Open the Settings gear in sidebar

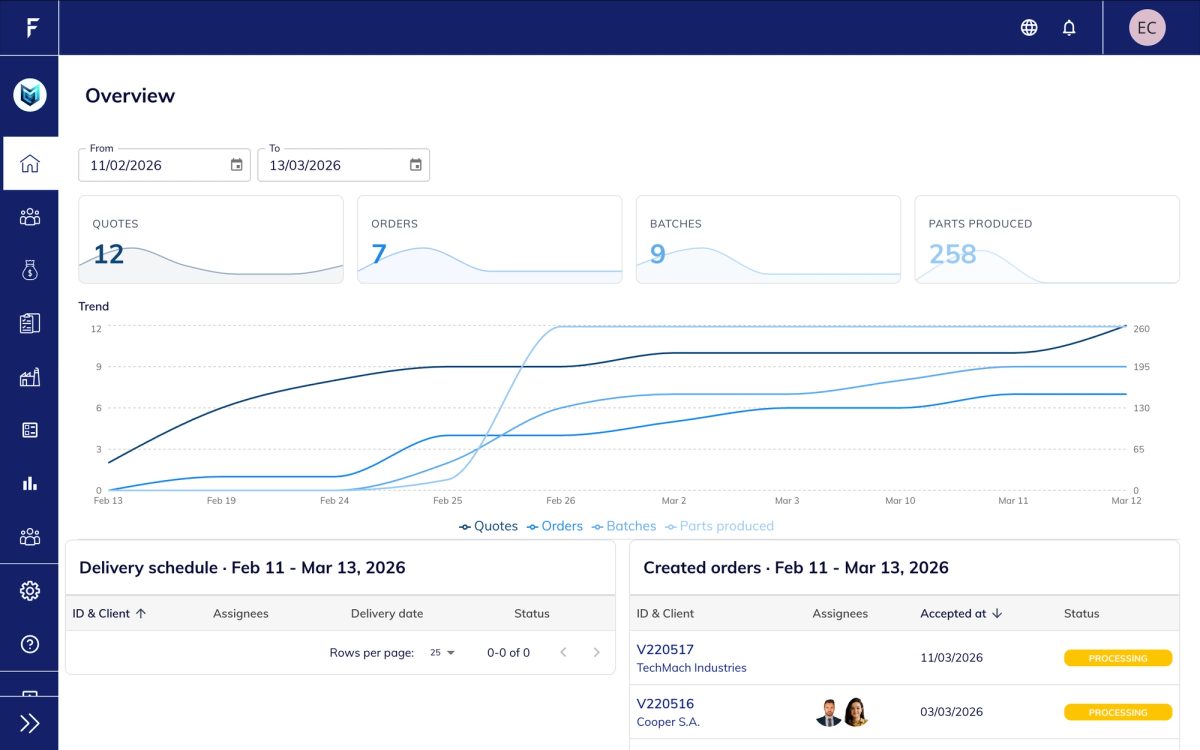[30, 591]
